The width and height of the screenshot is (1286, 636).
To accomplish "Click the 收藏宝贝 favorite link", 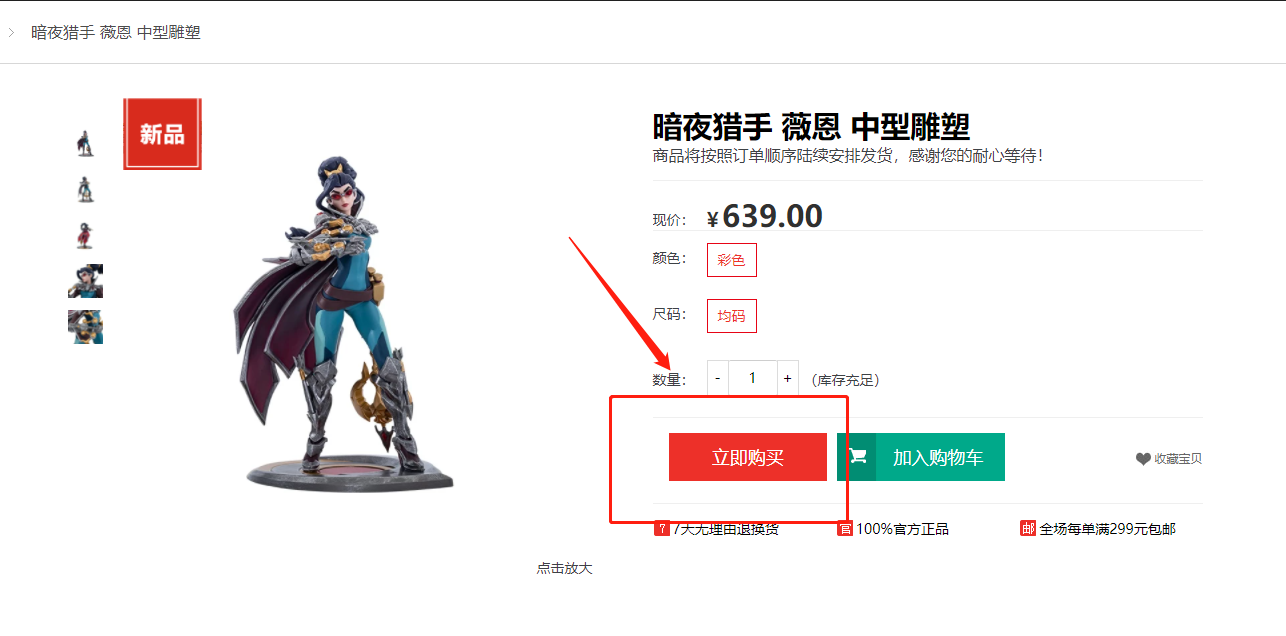I will coord(1169,459).
